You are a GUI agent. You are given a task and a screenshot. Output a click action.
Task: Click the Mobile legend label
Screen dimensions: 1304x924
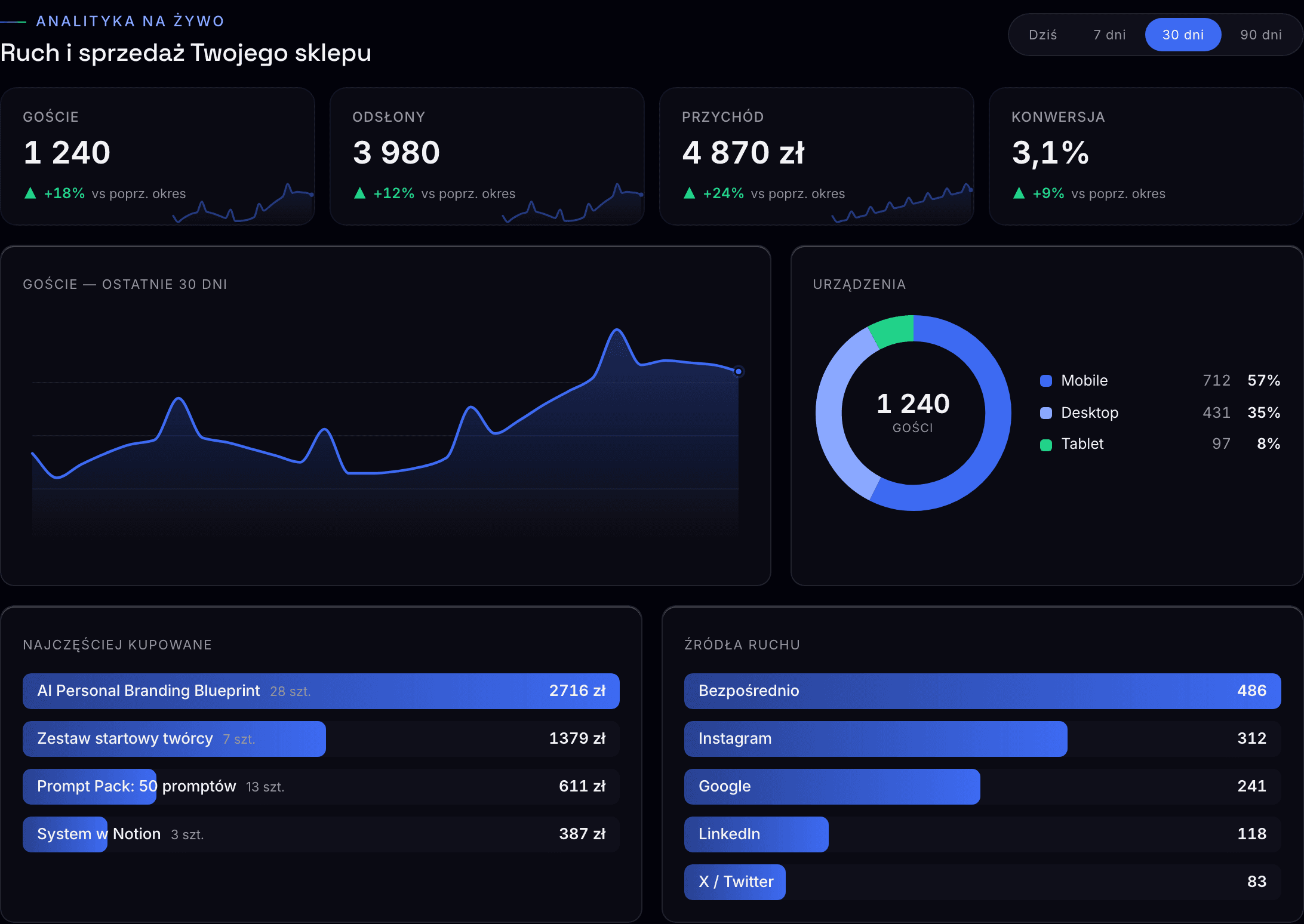pos(1084,381)
